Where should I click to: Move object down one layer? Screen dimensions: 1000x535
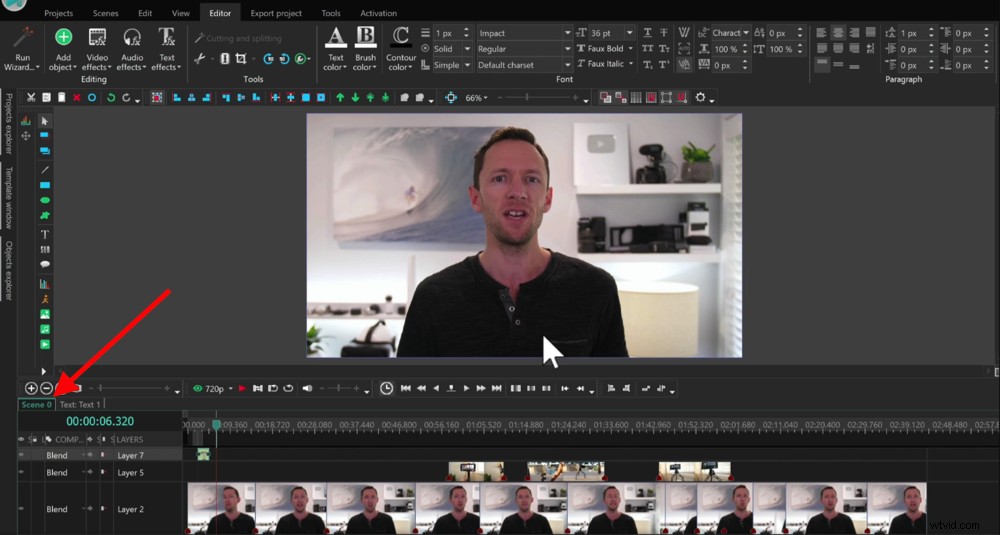[x=355, y=98]
